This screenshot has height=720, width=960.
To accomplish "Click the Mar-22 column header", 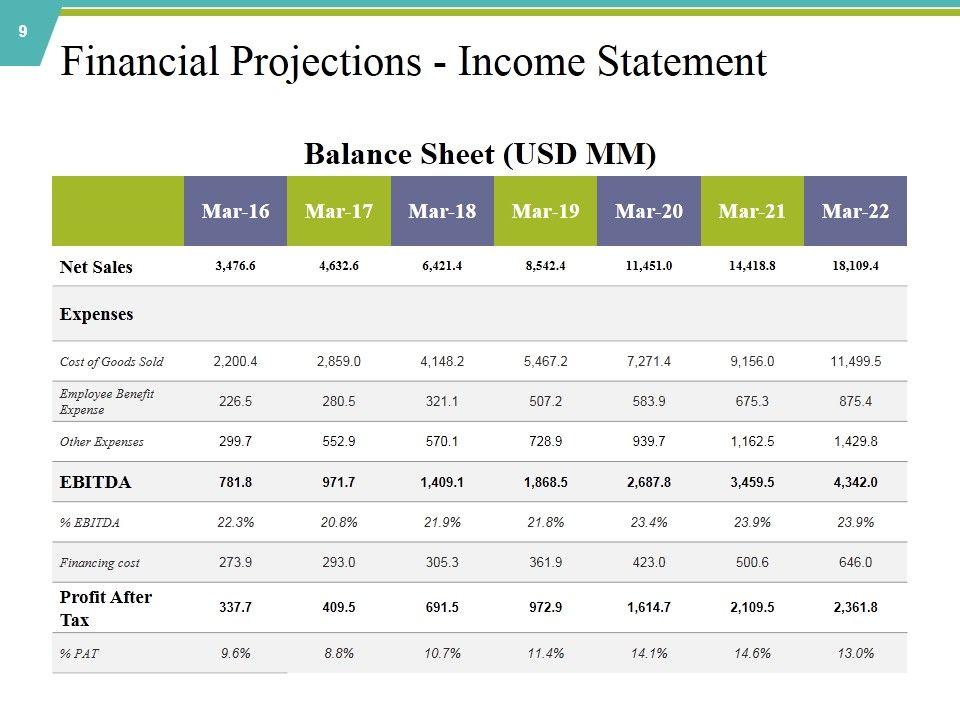I will 855,211.
